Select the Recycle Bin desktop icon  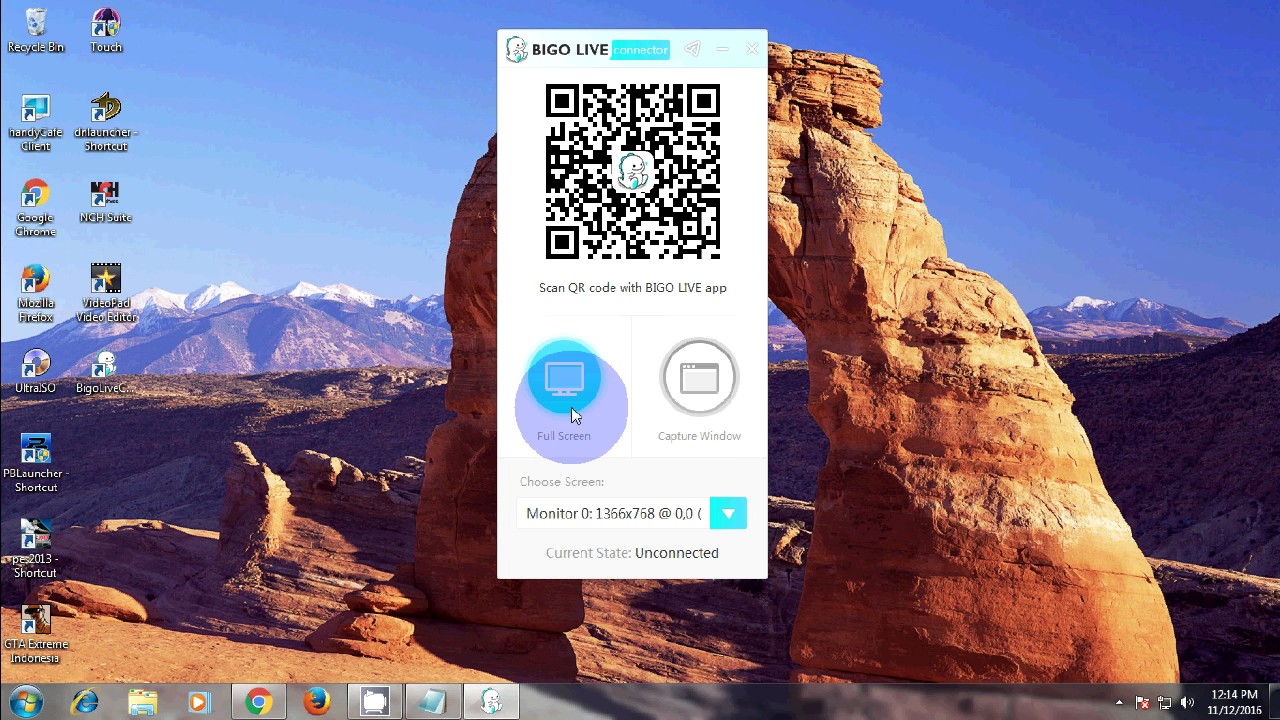(35, 30)
